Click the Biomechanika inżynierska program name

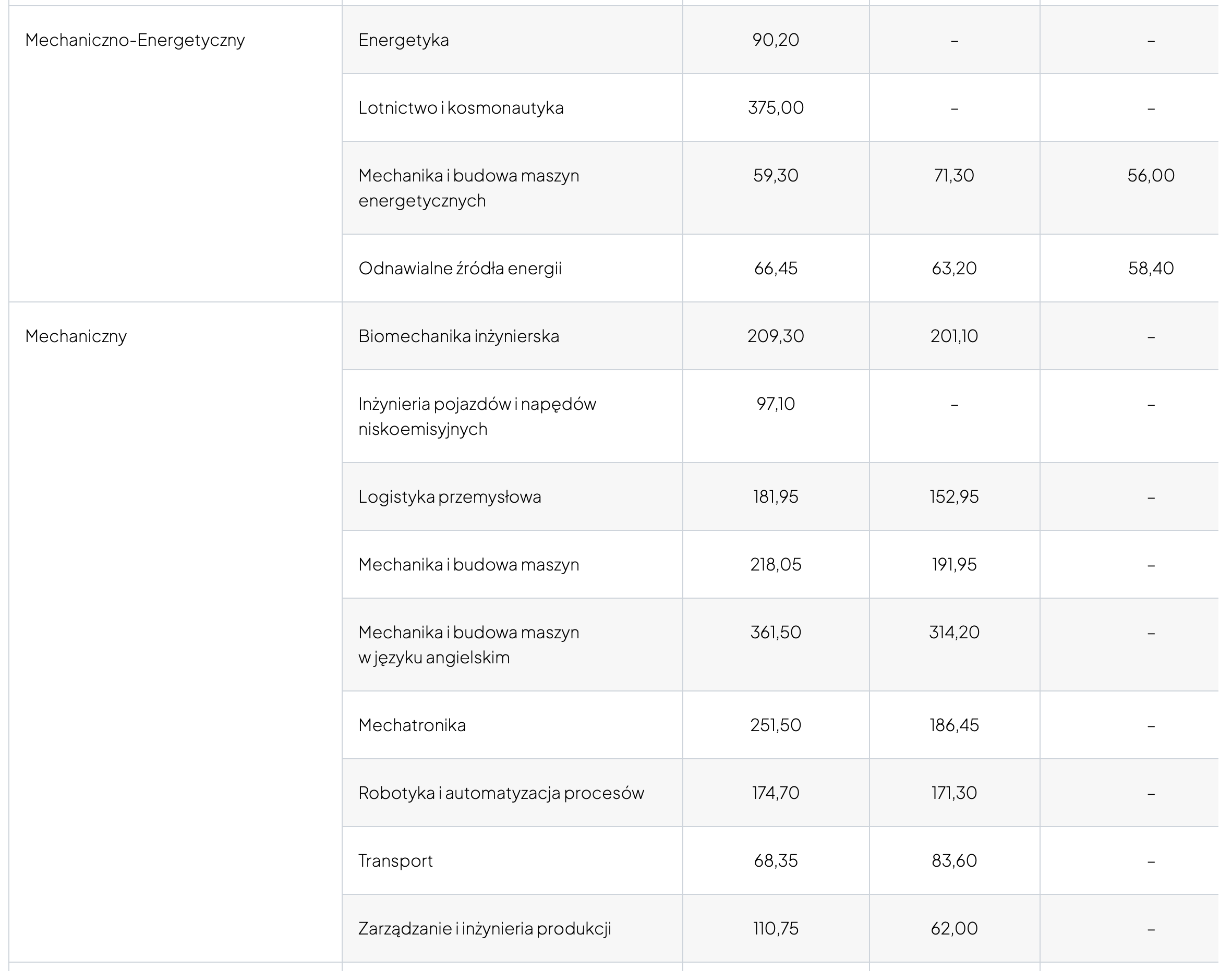[x=458, y=336]
